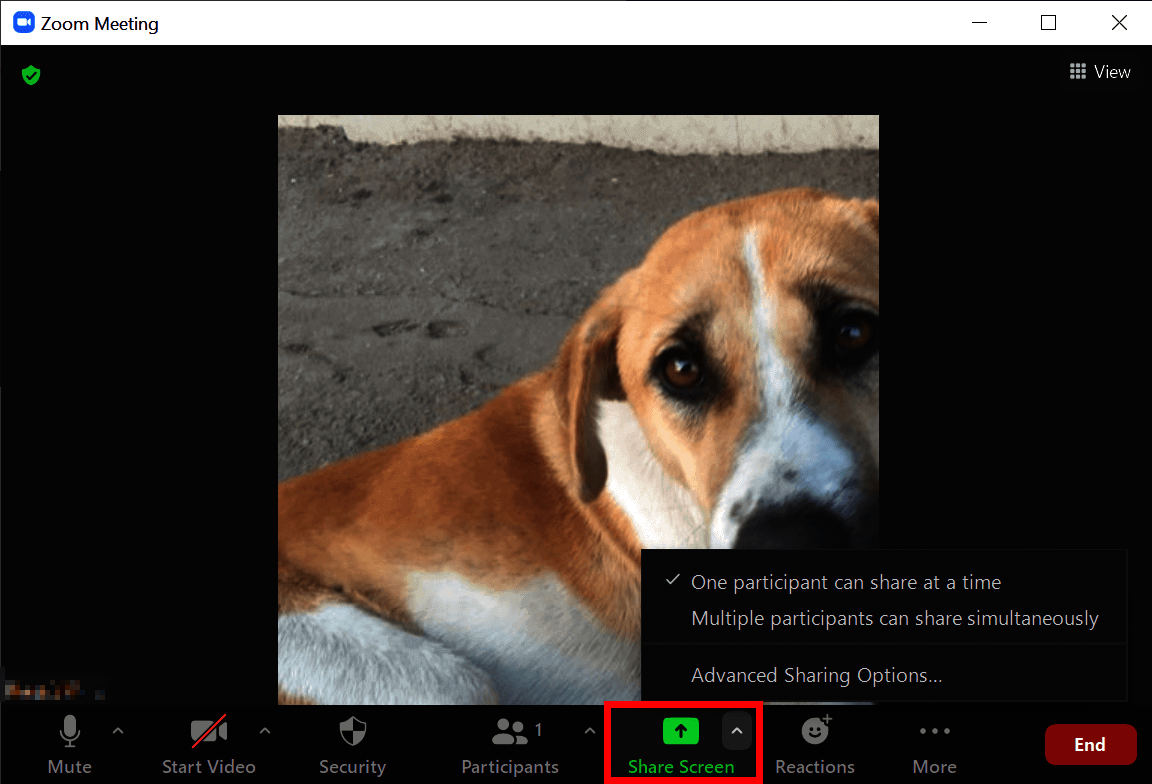
Task: Open Advanced Sharing Options
Action: [x=816, y=675]
